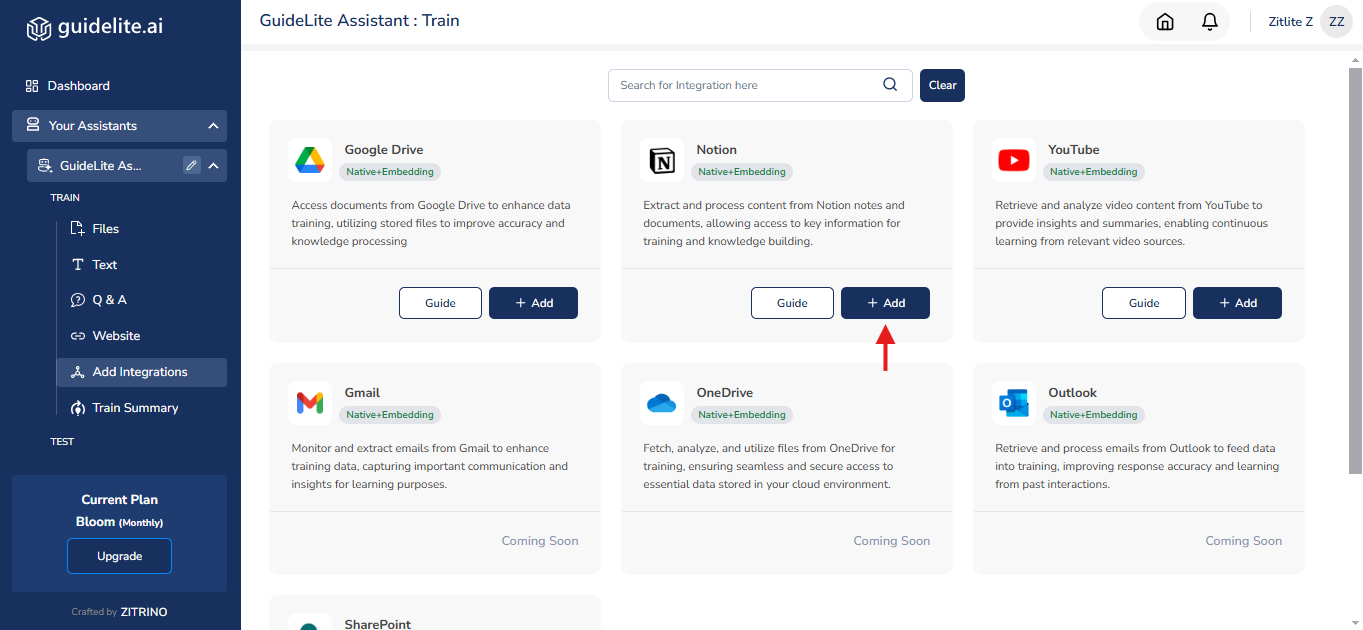Click the Train Summary icon
This screenshot has height=630, width=1363.
(78, 408)
